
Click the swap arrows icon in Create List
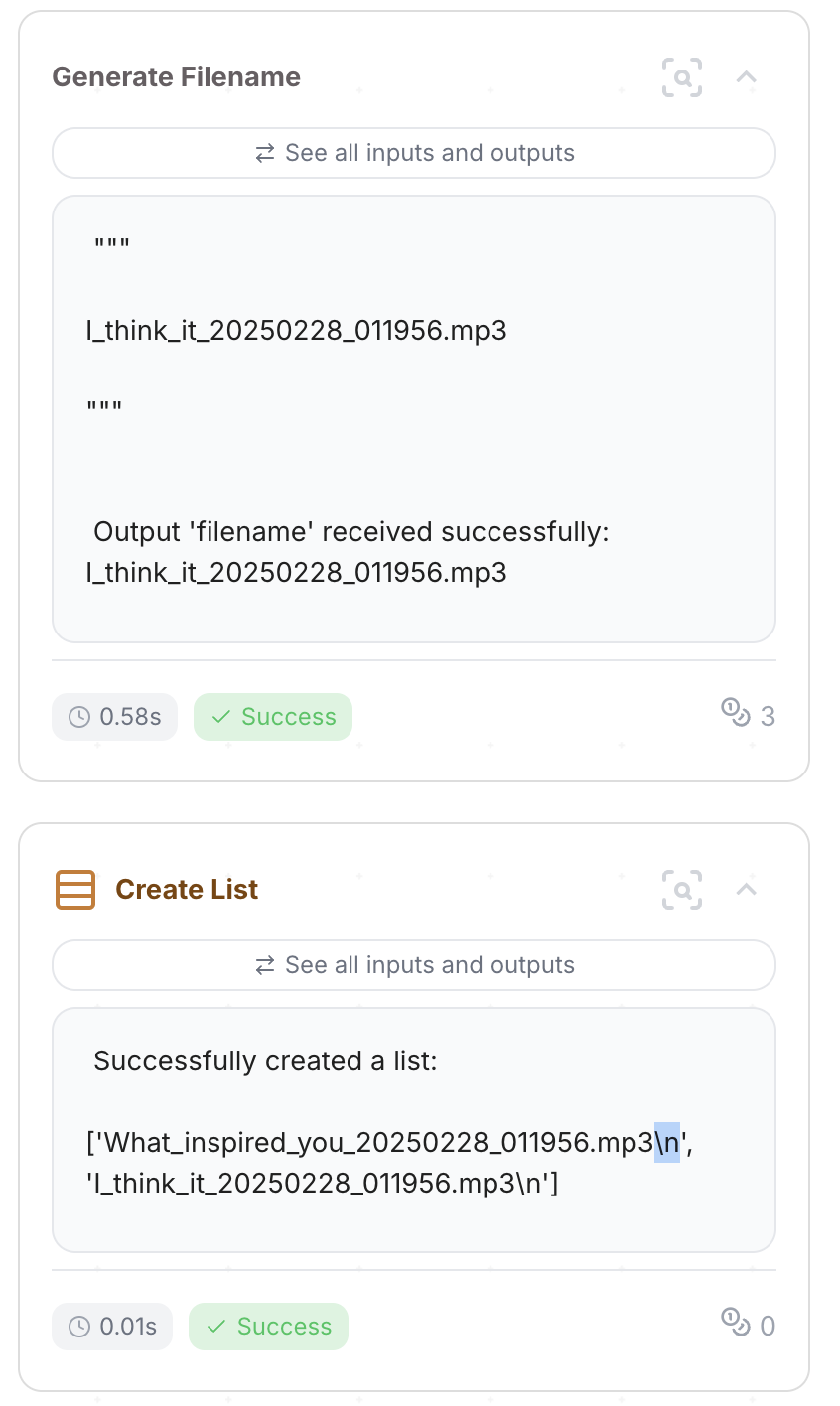click(x=265, y=965)
